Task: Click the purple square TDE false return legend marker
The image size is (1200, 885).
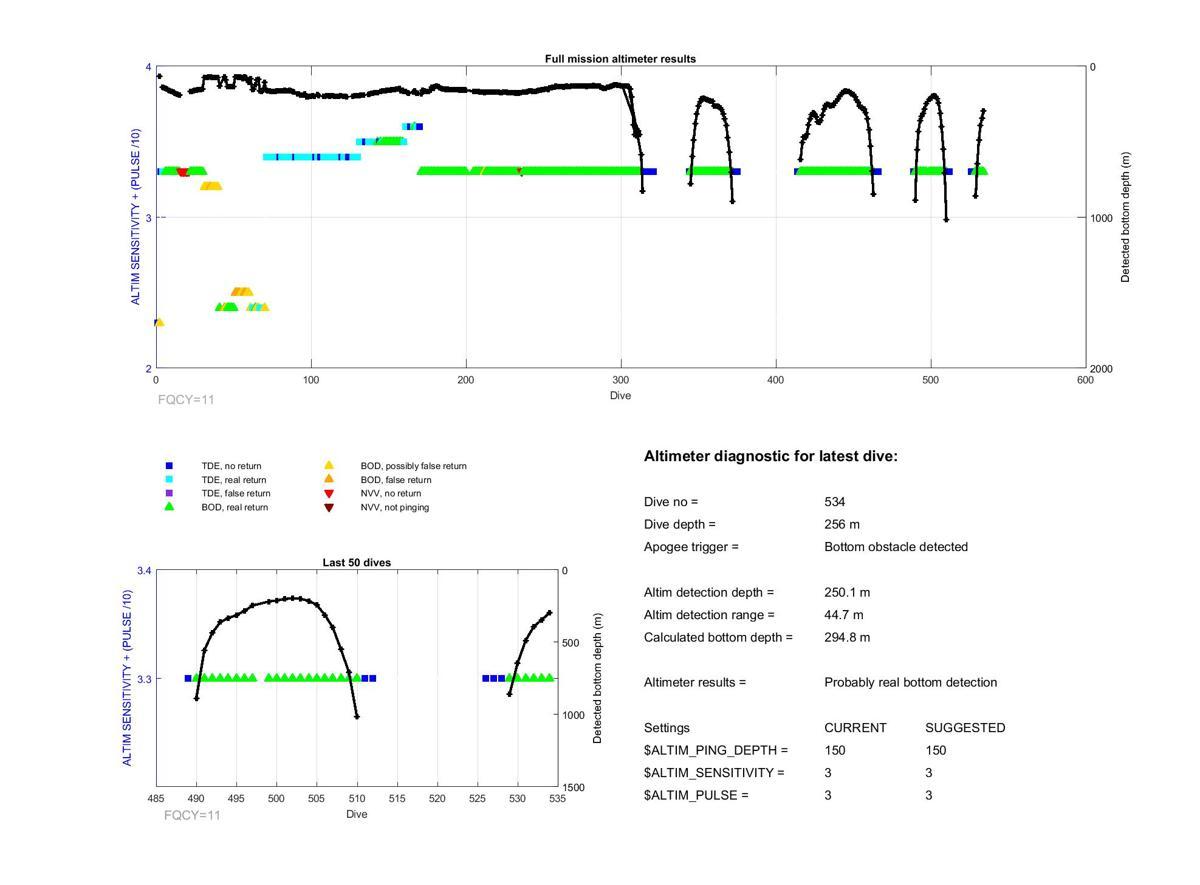Action: pyautogui.click(x=169, y=493)
